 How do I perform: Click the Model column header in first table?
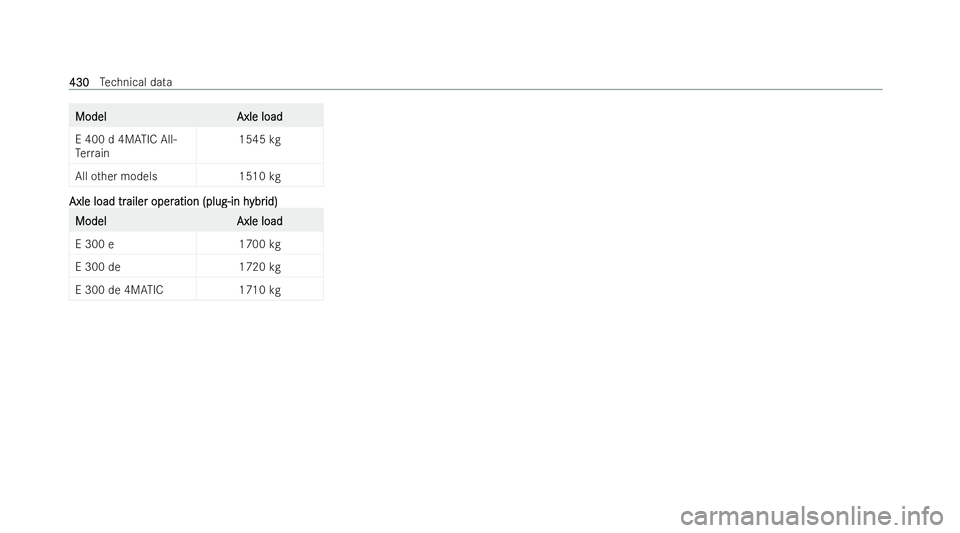(x=91, y=116)
